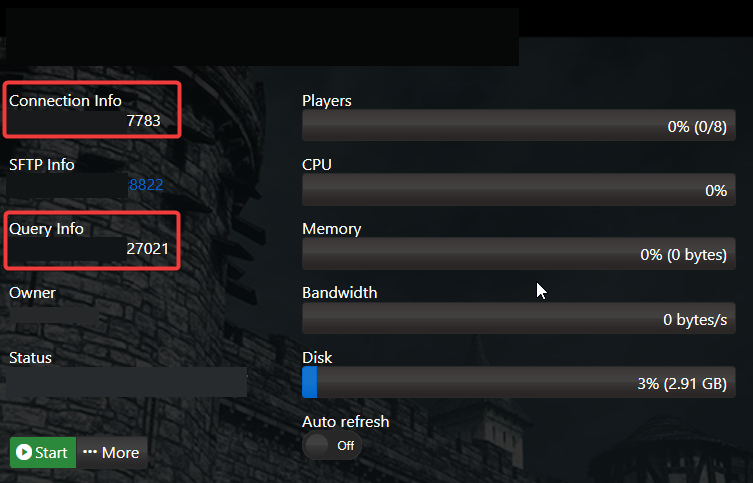Viewport: 753px width, 483px height.
Task: Click the Status label
Action: pyautogui.click(x=30, y=357)
